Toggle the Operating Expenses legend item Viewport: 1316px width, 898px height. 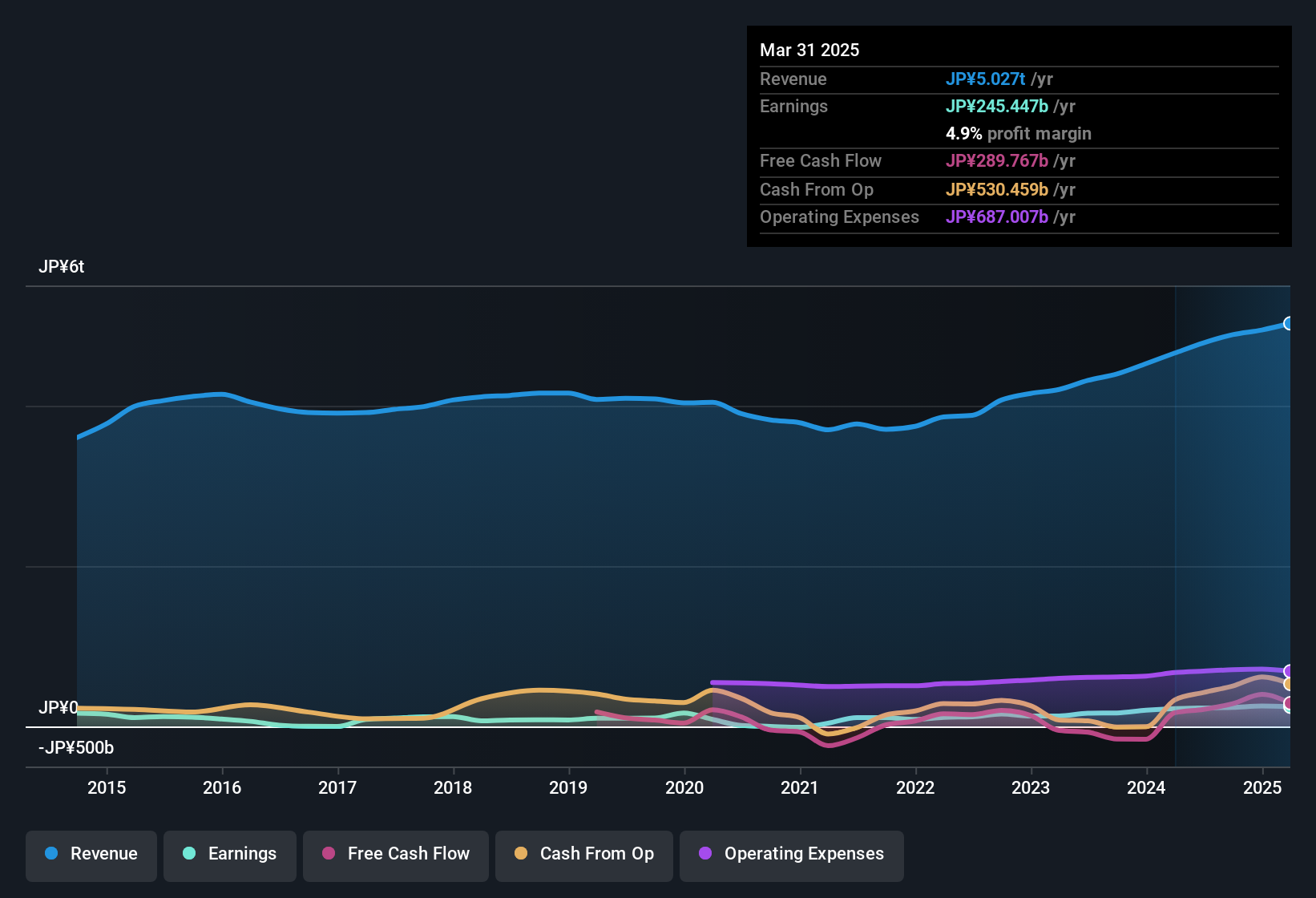[791, 855]
